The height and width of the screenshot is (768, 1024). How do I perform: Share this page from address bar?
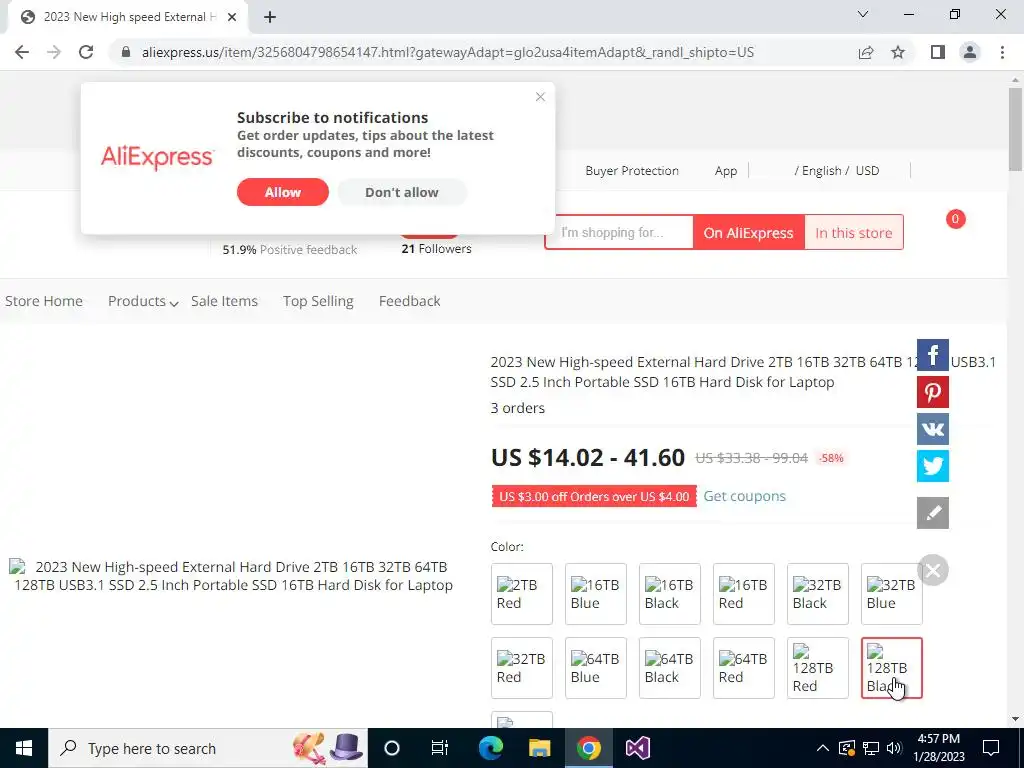click(866, 52)
